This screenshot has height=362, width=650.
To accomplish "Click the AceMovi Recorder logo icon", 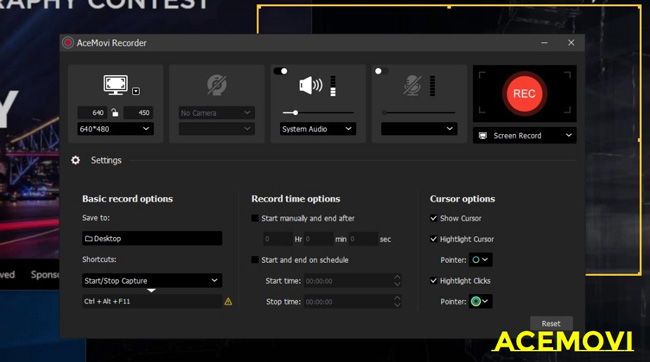I will tap(68, 43).
